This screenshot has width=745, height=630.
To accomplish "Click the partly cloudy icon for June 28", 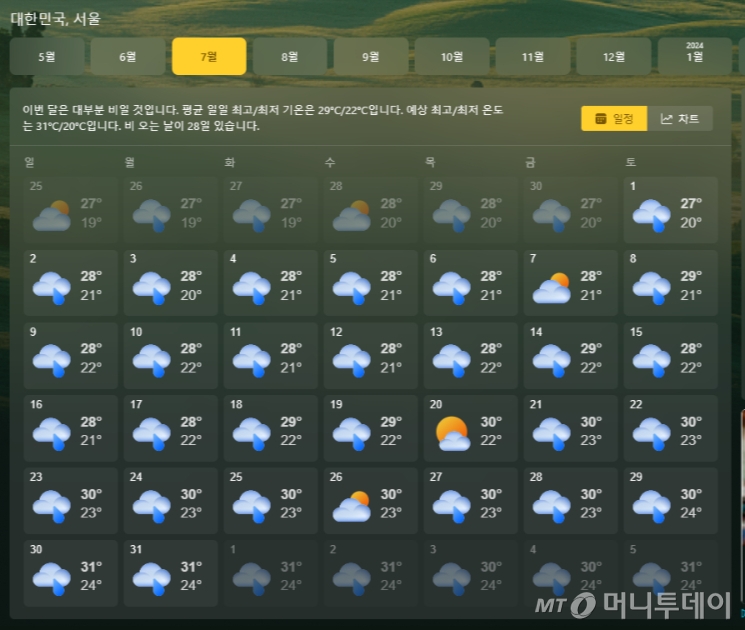I will [352, 215].
